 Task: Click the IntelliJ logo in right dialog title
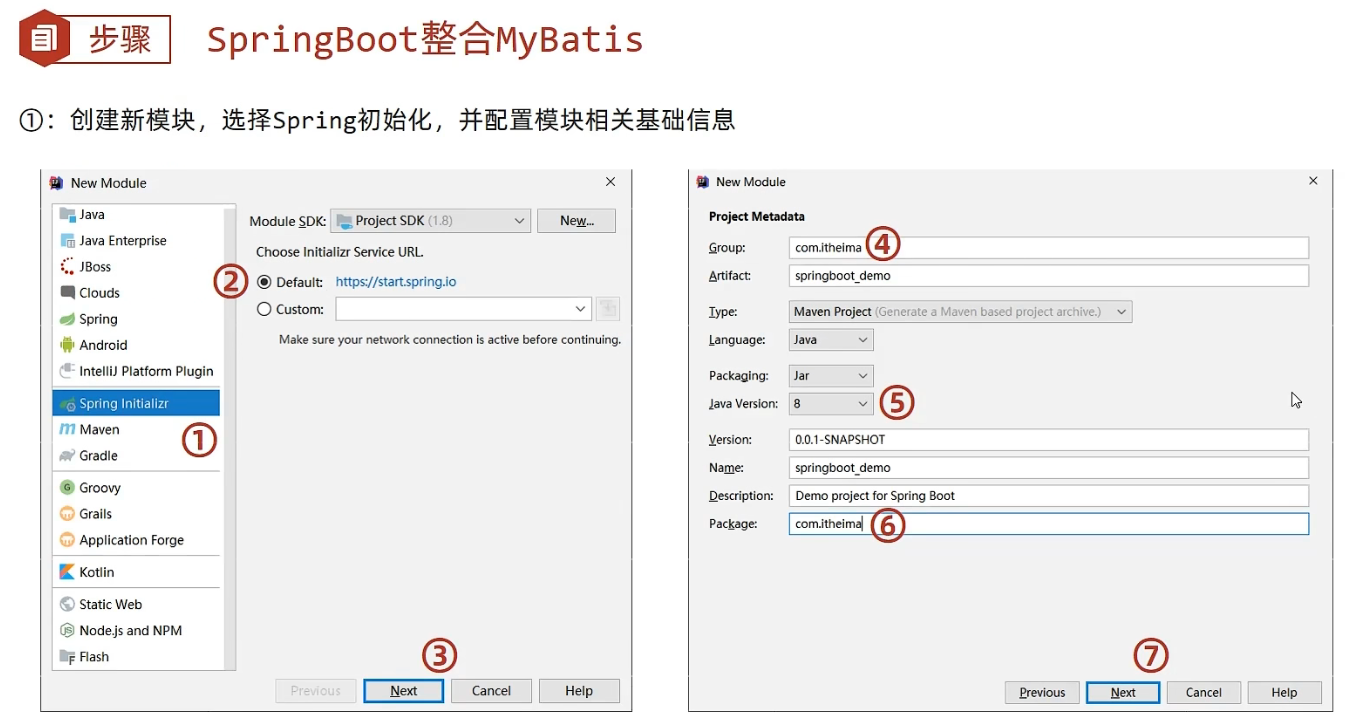pos(701,182)
